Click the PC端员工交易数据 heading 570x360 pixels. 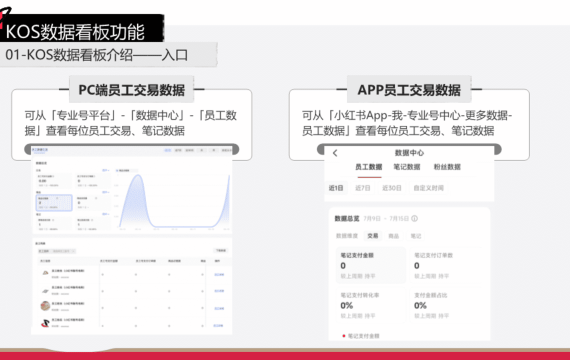(x=132, y=90)
